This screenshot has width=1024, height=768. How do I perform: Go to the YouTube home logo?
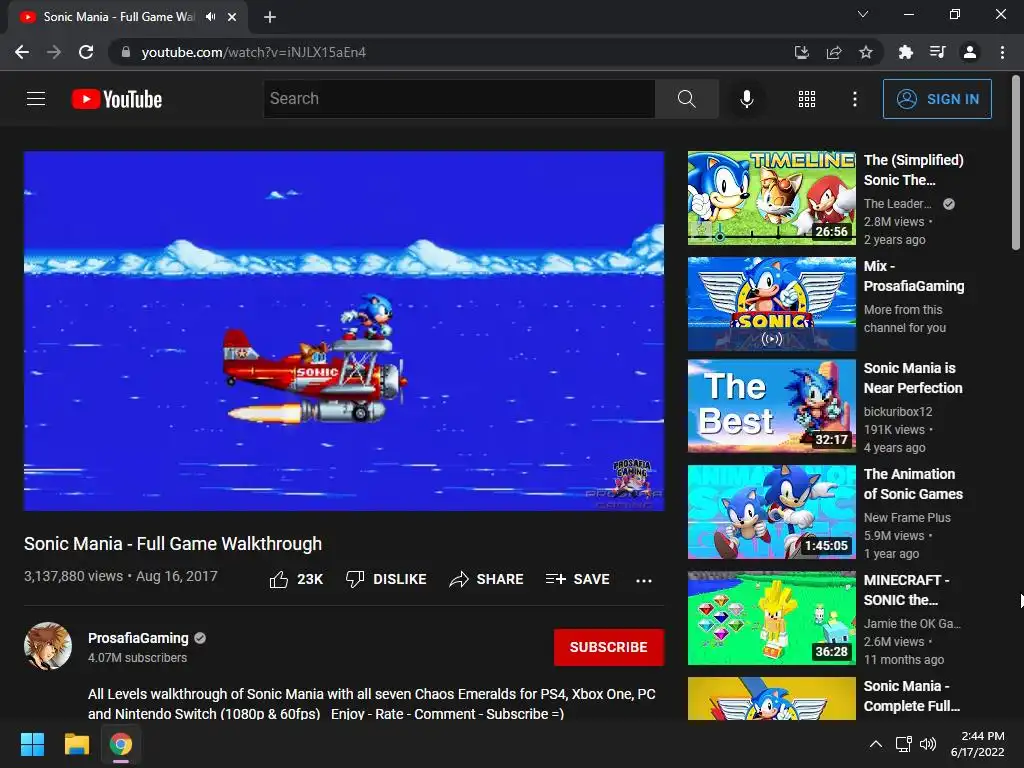coord(117,99)
